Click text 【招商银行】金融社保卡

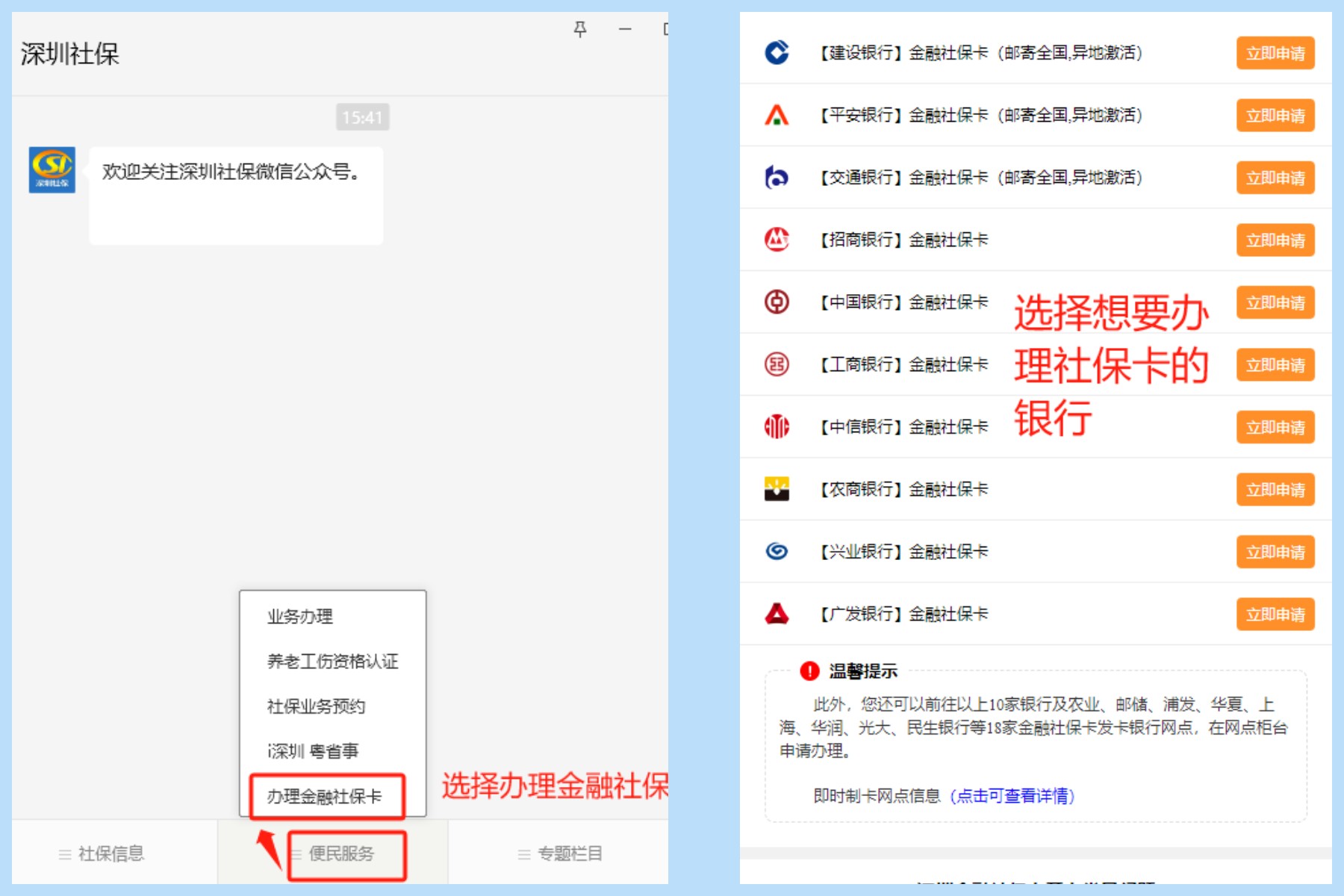click(x=903, y=240)
